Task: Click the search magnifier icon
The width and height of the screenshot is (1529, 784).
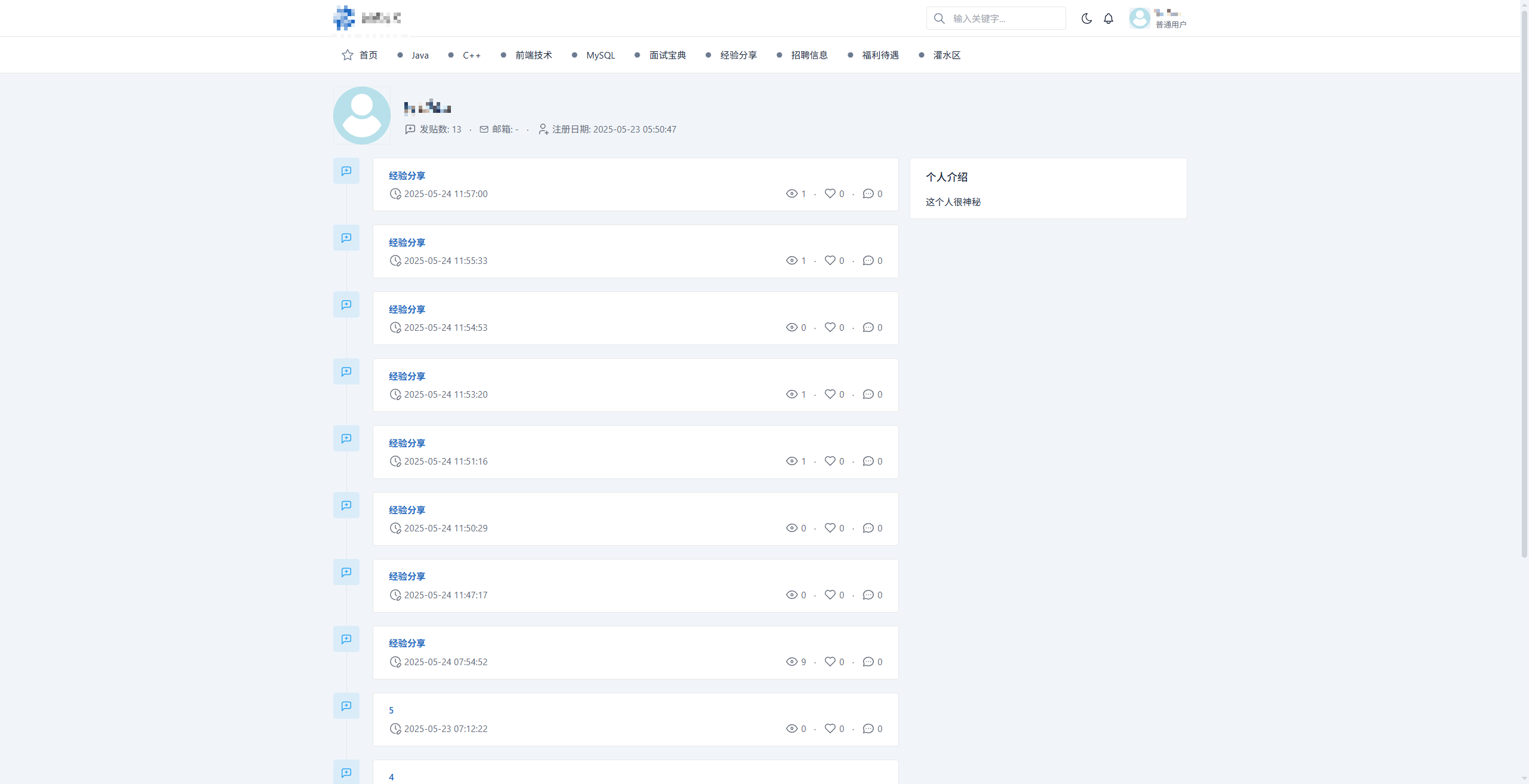Action: 939,19
